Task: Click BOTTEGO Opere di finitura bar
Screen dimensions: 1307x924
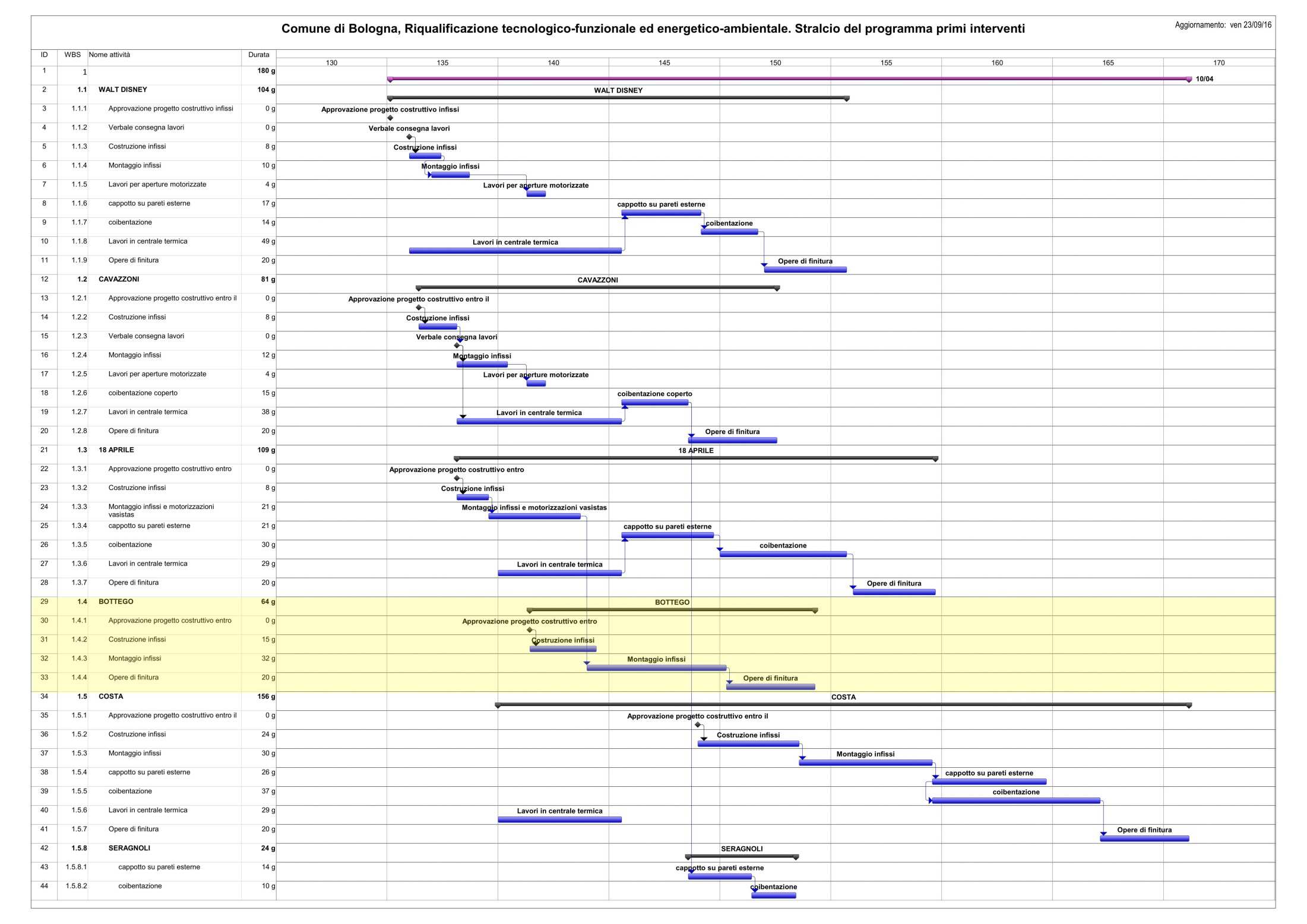Action: [770, 687]
